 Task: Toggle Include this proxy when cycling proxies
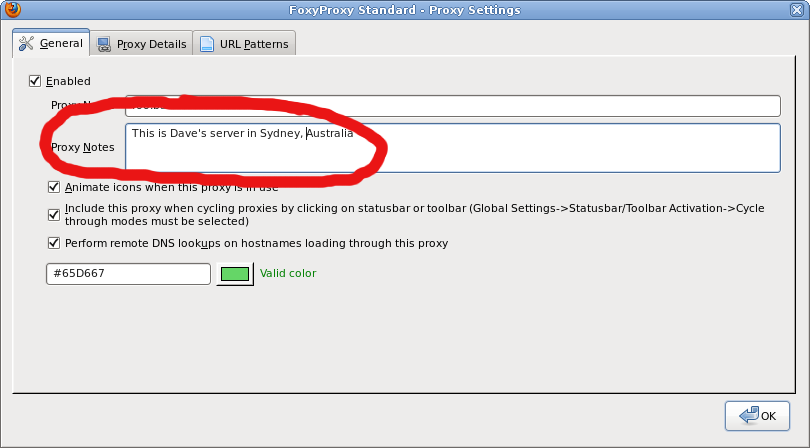click(x=54, y=214)
